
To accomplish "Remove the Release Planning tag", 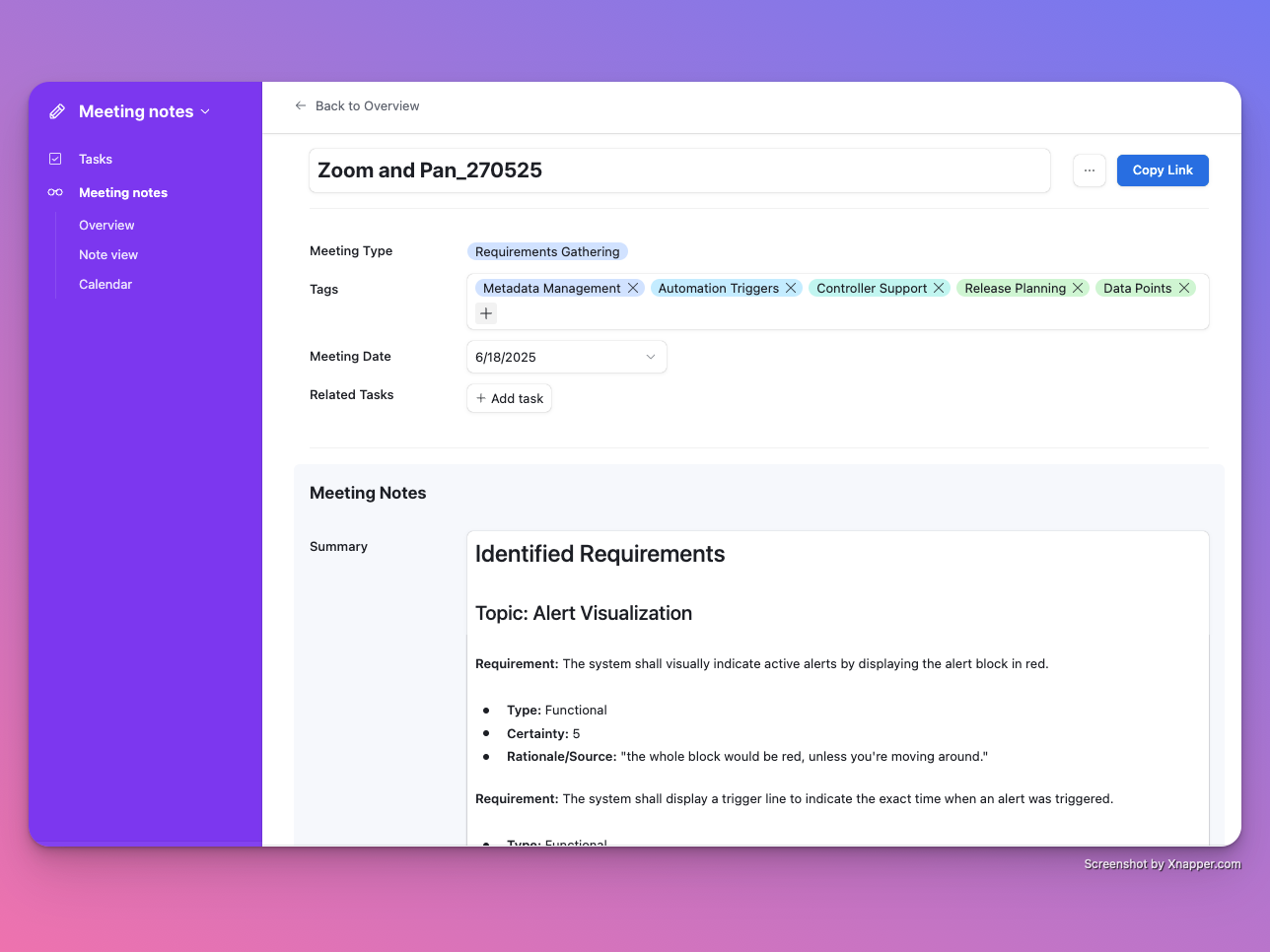I will tap(1078, 288).
